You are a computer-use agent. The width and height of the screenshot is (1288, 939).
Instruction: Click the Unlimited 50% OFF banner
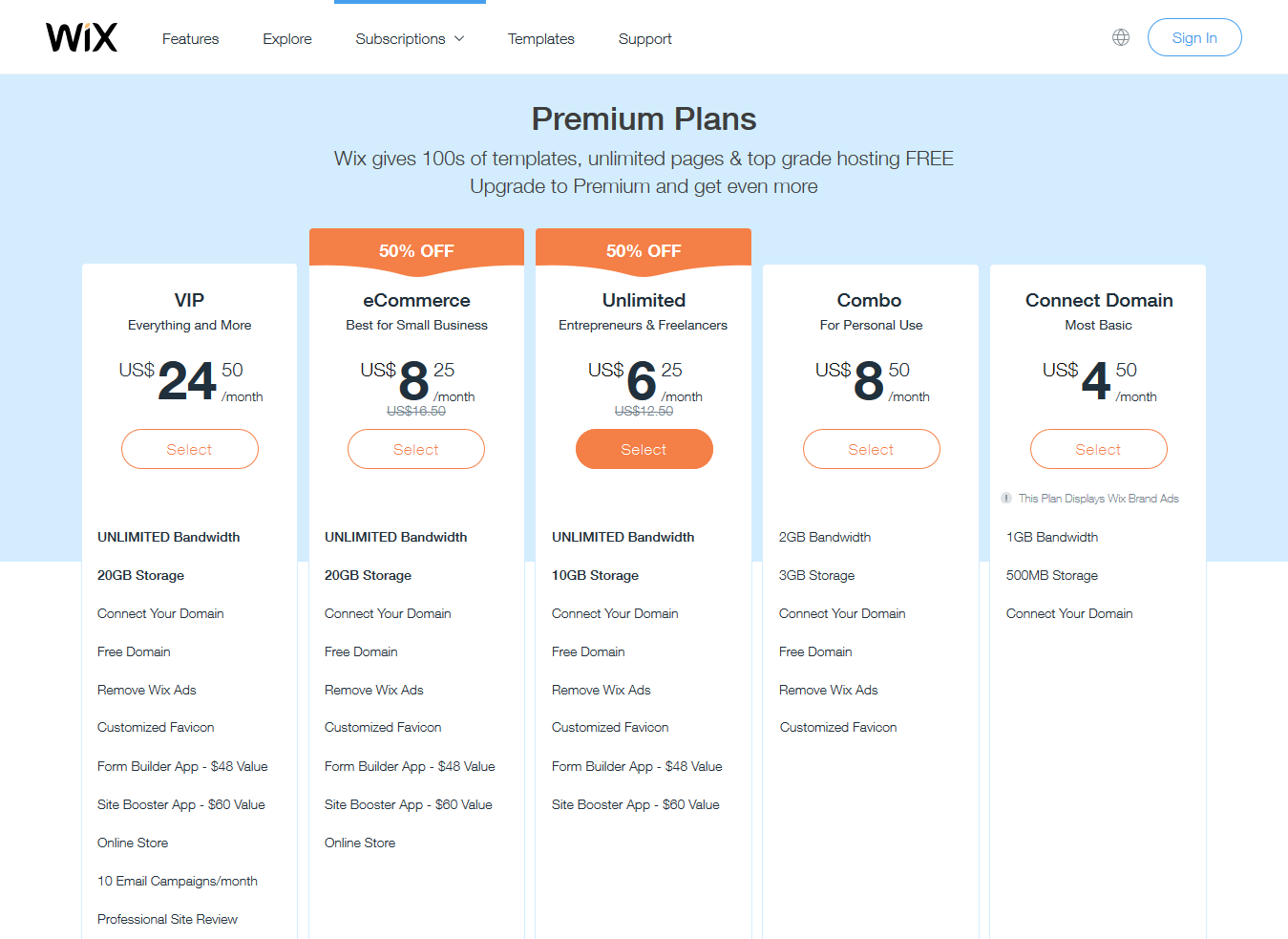coord(644,250)
